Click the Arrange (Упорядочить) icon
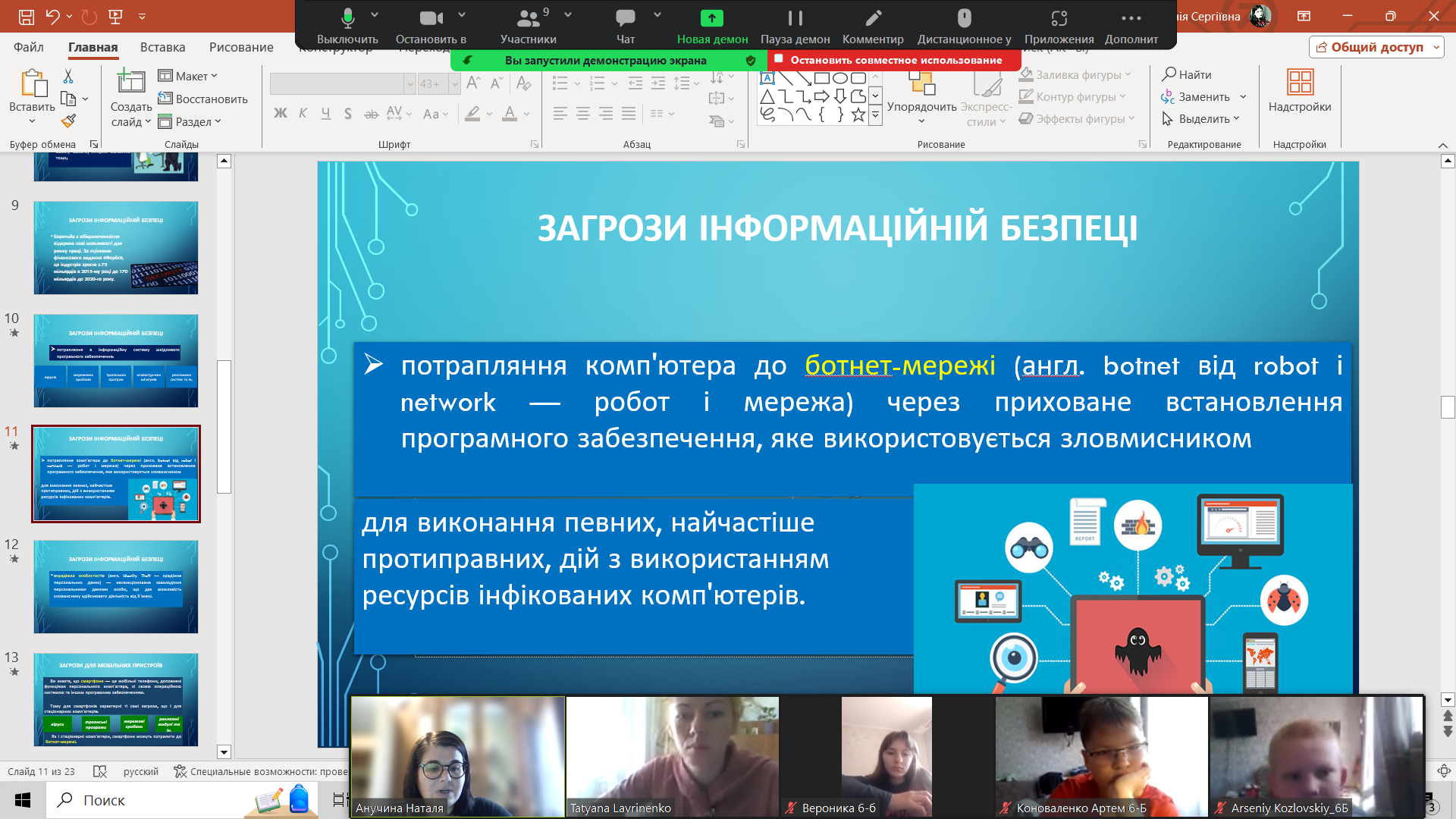The image size is (1456, 819). pyautogui.click(x=921, y=83)
